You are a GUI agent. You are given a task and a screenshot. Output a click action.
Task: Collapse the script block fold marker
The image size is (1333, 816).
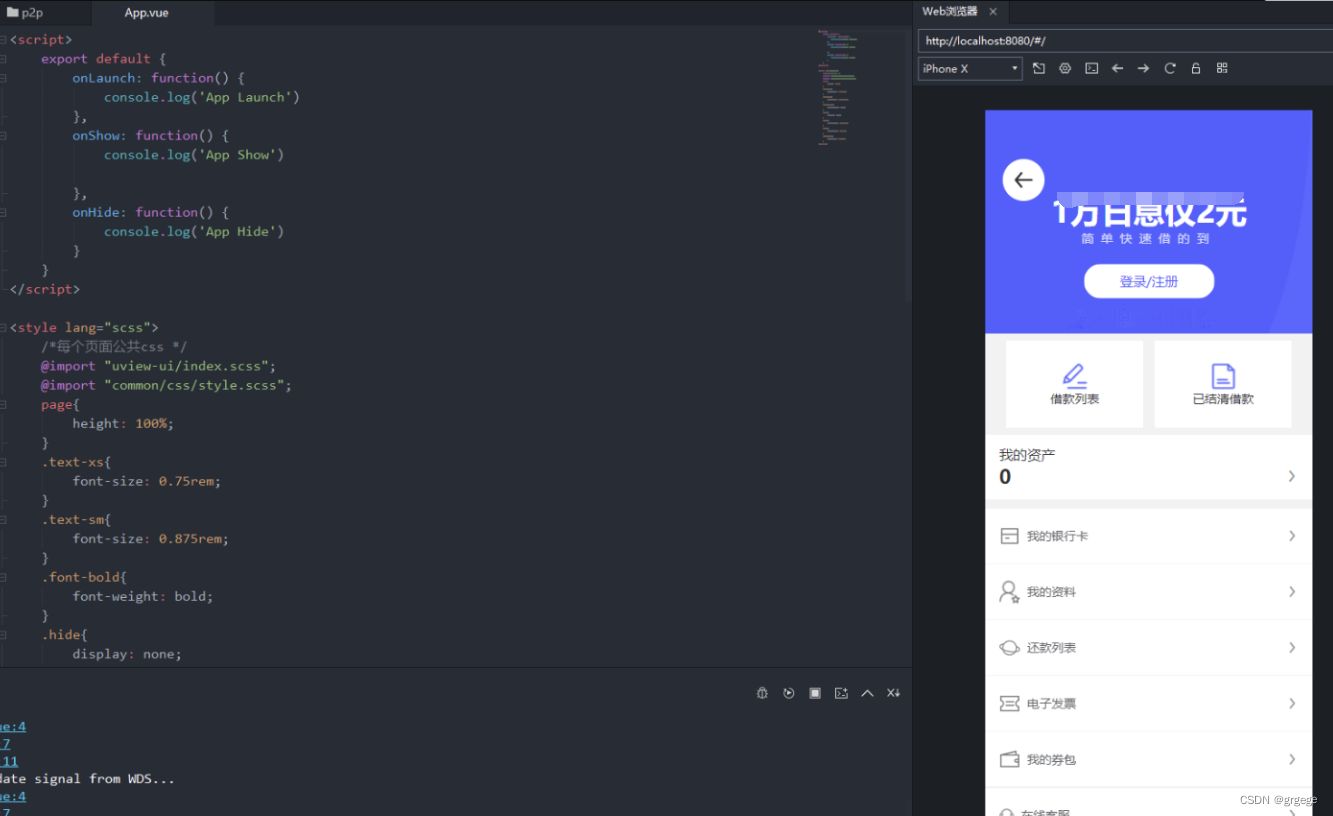[5, 39]
